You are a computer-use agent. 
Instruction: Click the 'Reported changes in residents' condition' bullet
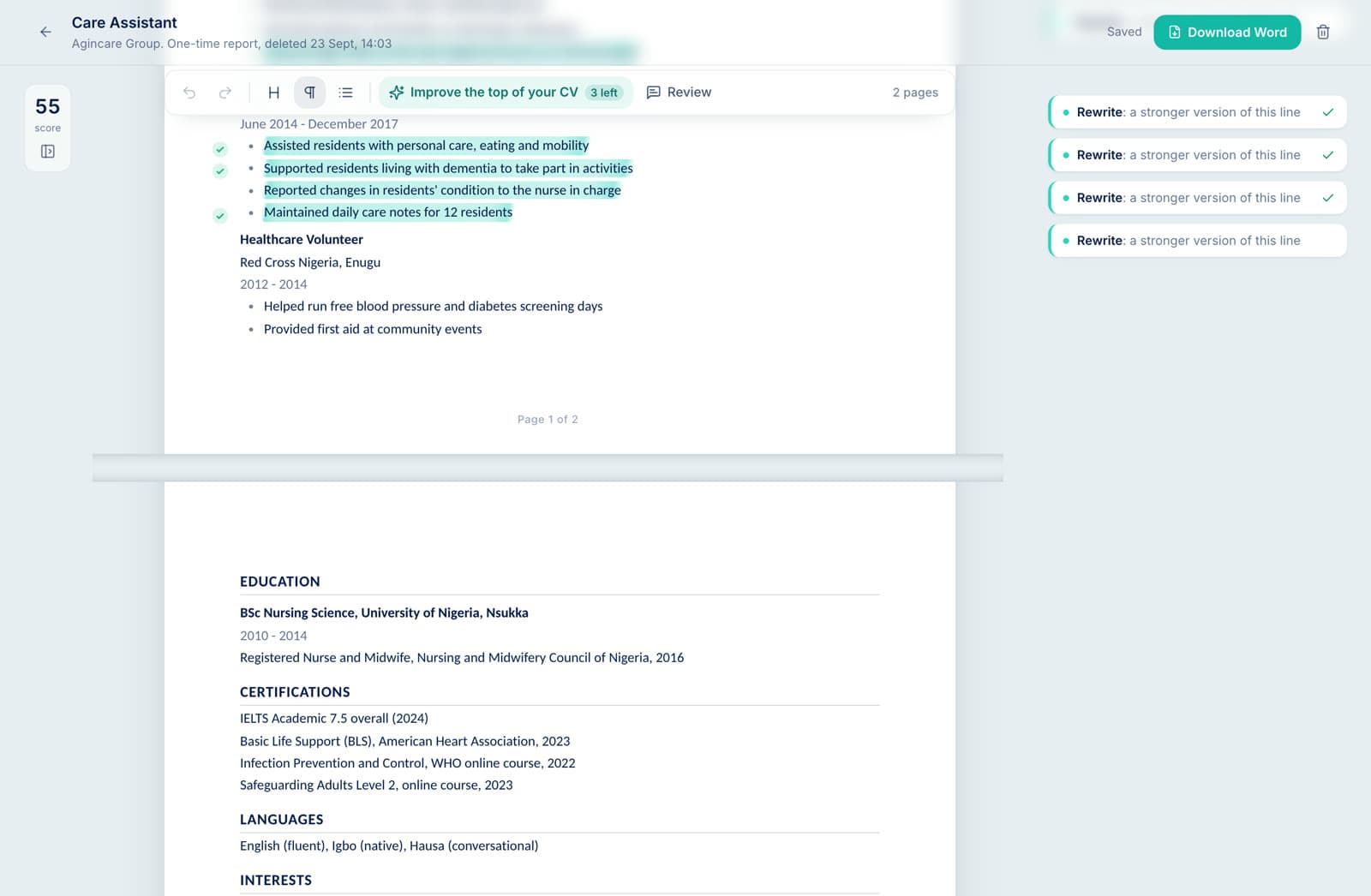[442, 190]
